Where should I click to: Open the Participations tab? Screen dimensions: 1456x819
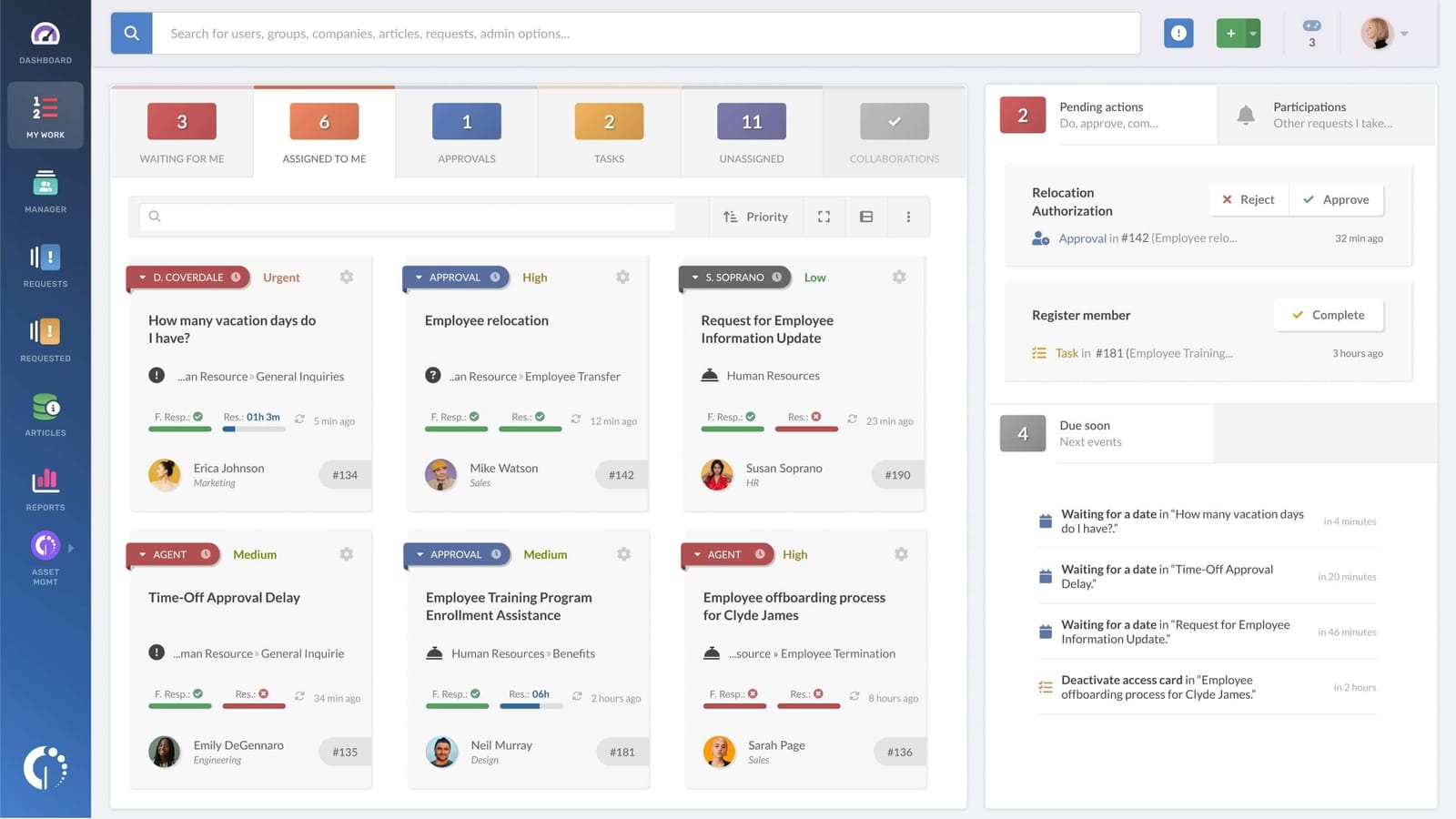tap(1310, 114)
